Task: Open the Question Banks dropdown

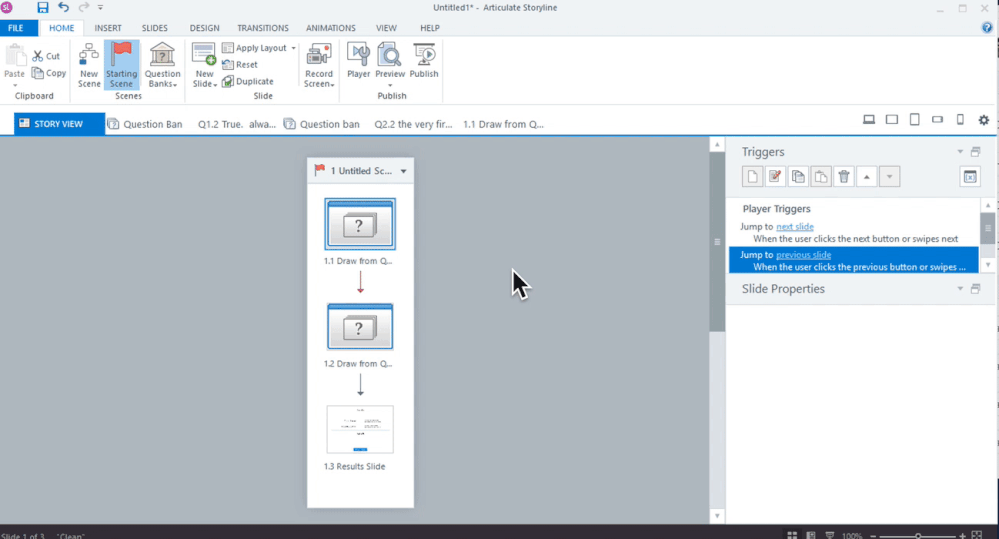Action: tap(162, 65)
